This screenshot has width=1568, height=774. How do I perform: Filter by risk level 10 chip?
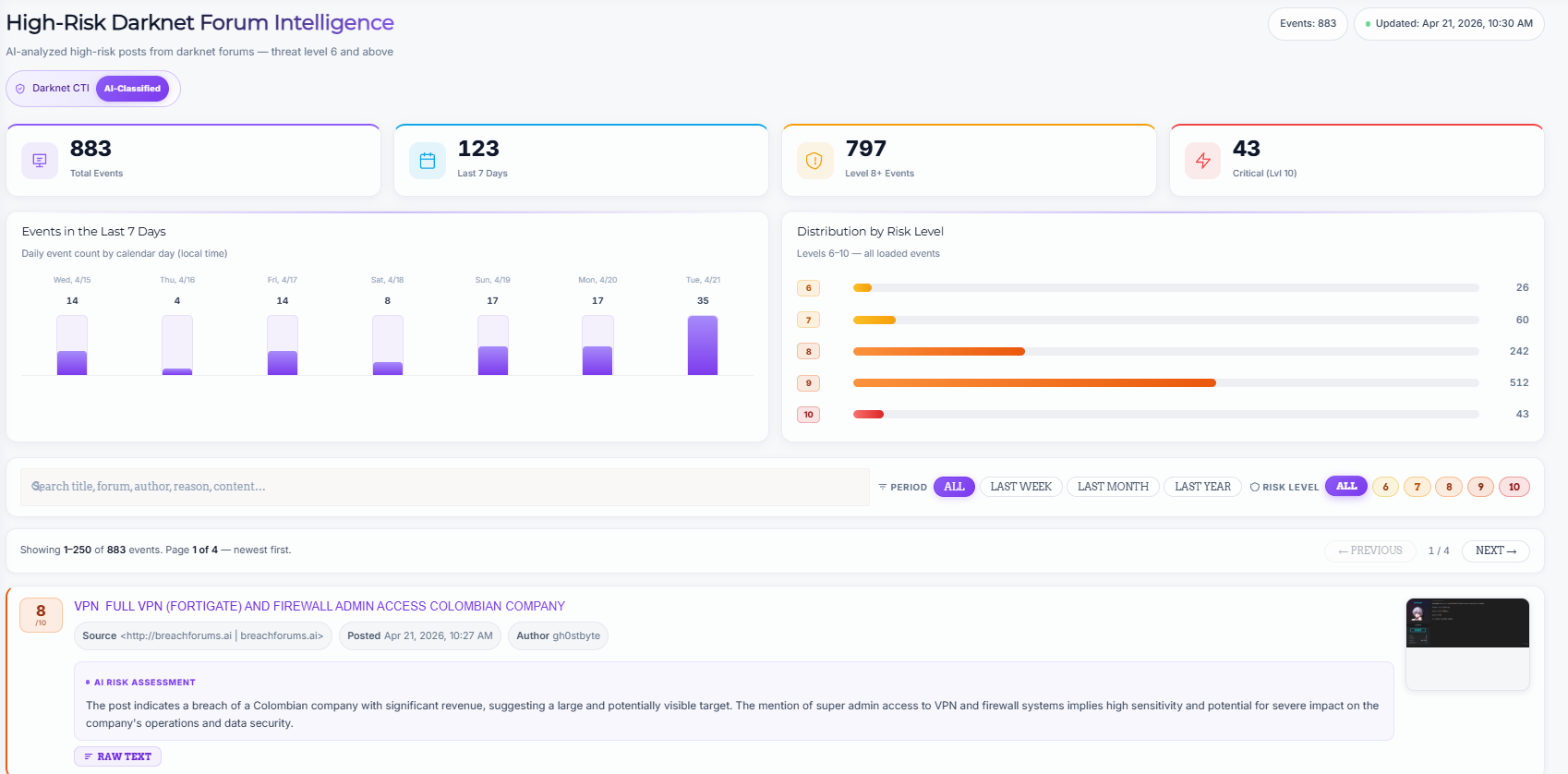click(x=1514, y=487)
